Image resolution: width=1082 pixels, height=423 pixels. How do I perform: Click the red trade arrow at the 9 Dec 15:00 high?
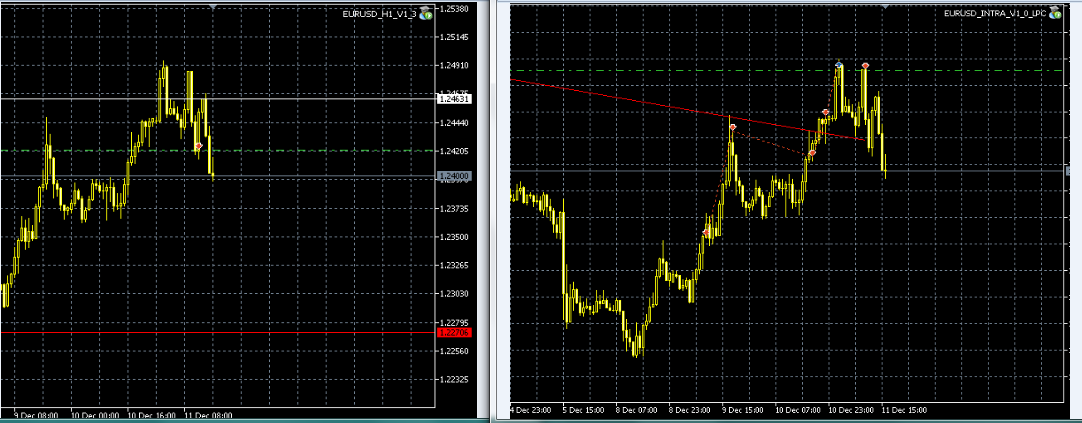[x=732, y=128]
